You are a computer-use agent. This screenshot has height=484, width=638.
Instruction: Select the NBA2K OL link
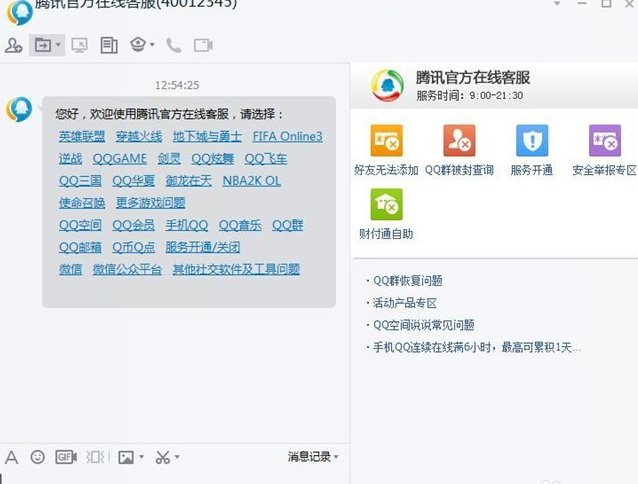tap(251, 181)
